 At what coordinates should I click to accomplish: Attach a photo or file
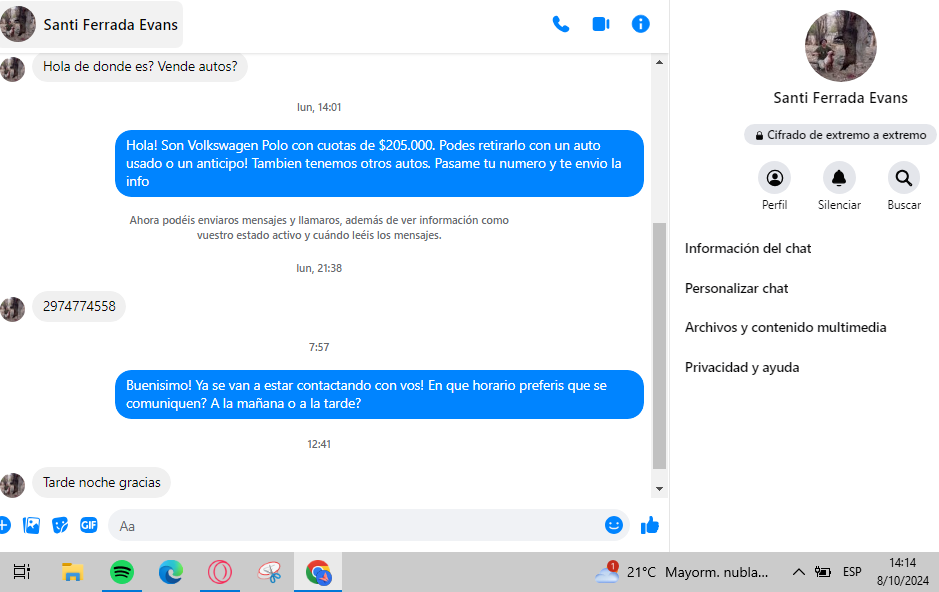pos(32,525)
